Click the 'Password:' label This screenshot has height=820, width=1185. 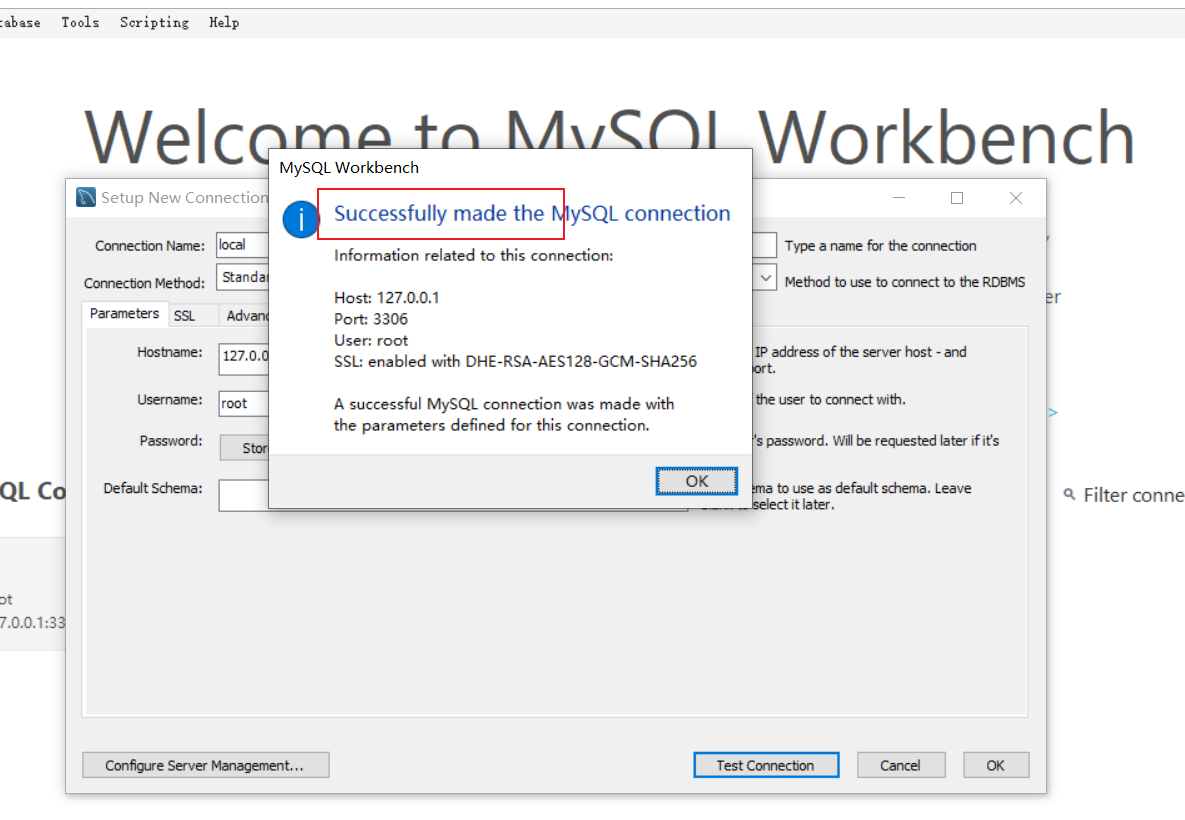point(171,441)
